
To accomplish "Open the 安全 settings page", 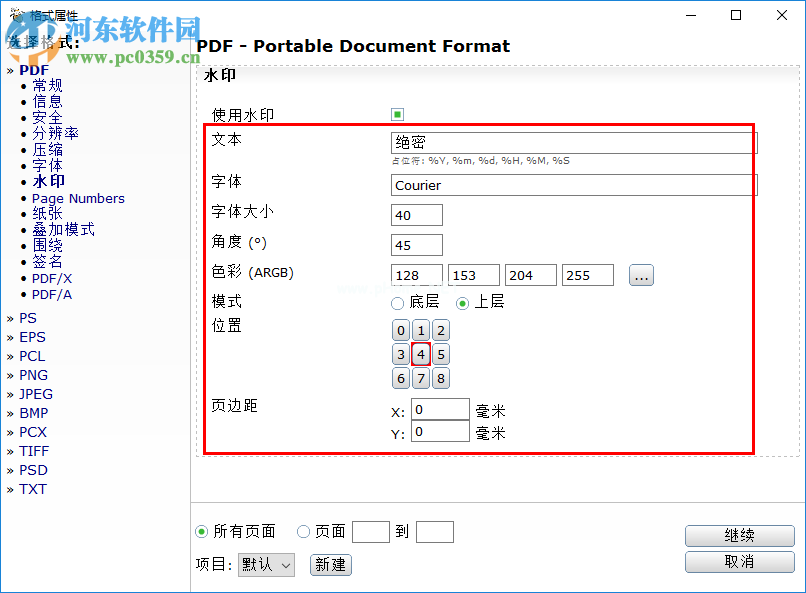I will [46, 116].
